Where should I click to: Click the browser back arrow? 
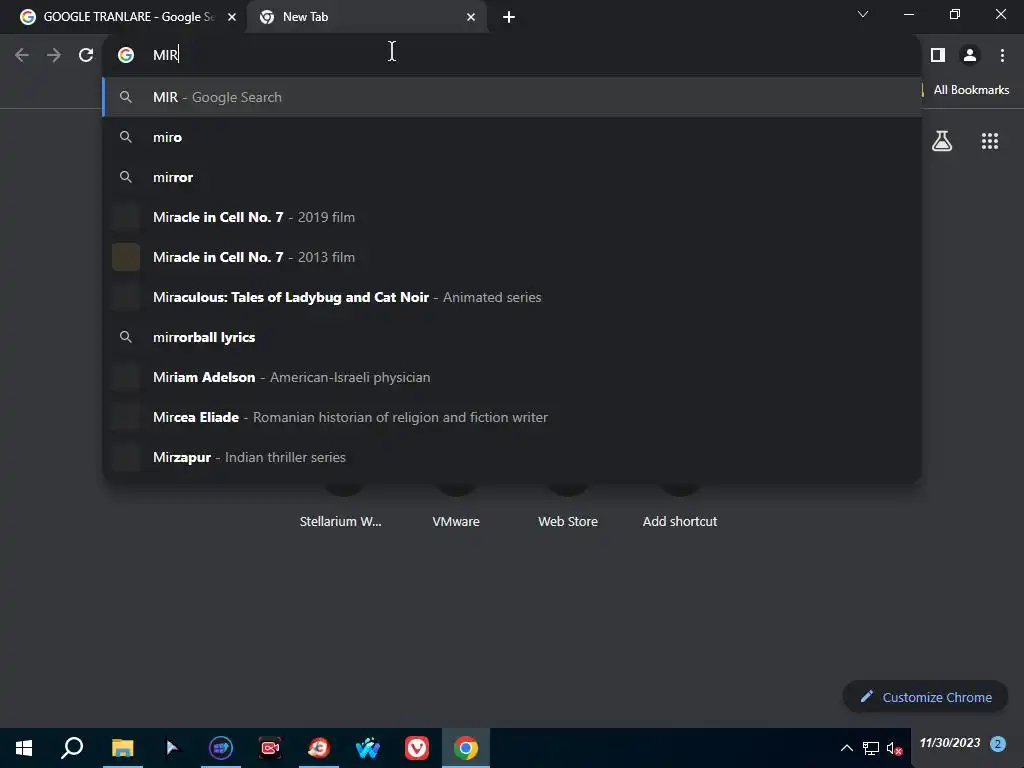tap(22, 56)
